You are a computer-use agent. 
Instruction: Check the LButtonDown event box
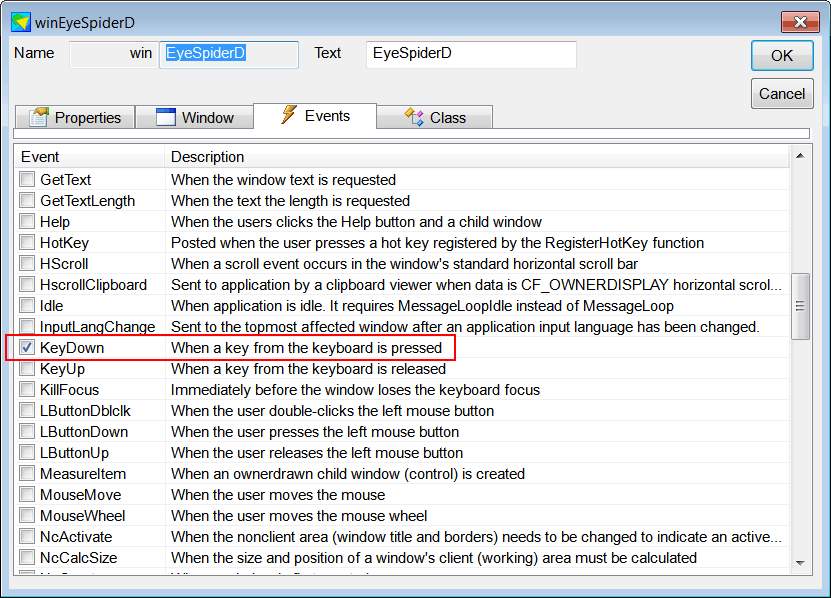coord(26,432)
